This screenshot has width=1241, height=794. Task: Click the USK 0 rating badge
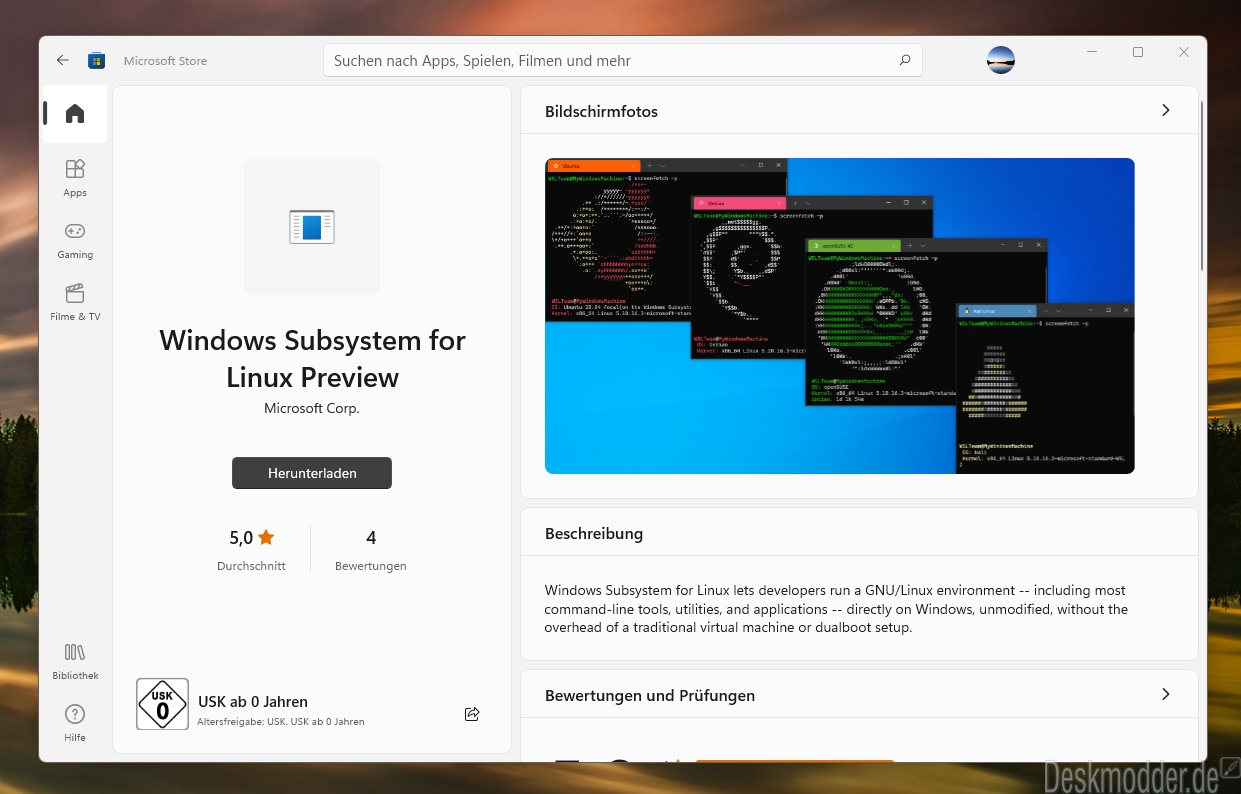[x=162, y=704]
